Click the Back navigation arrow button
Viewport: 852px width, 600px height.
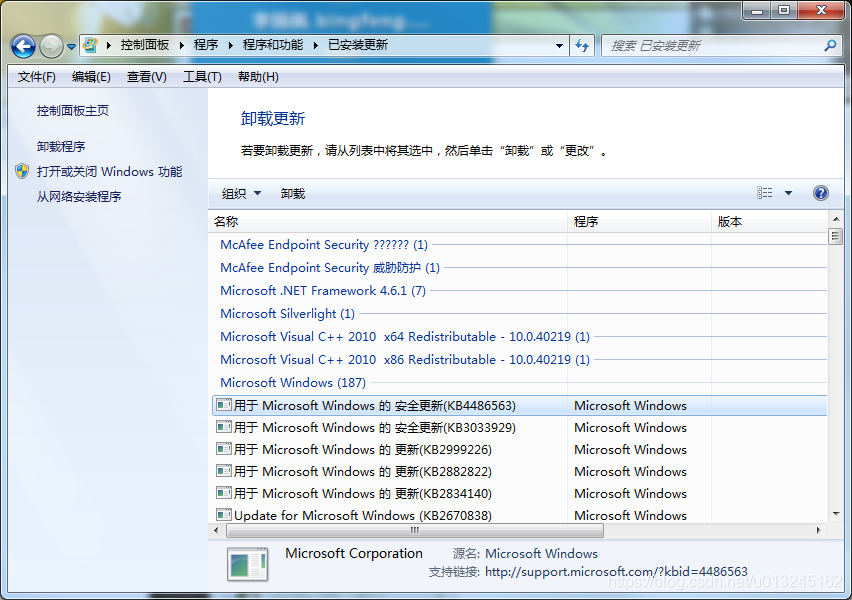tap(23, 46)
